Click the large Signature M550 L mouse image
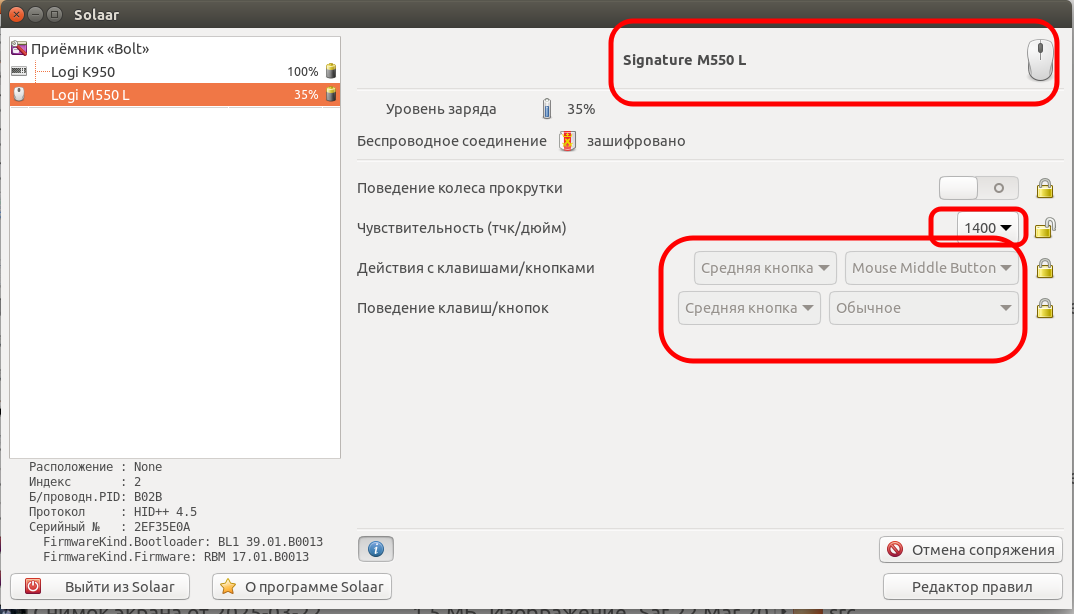This screenshot has width=1074, height=614. point(1040,60)
